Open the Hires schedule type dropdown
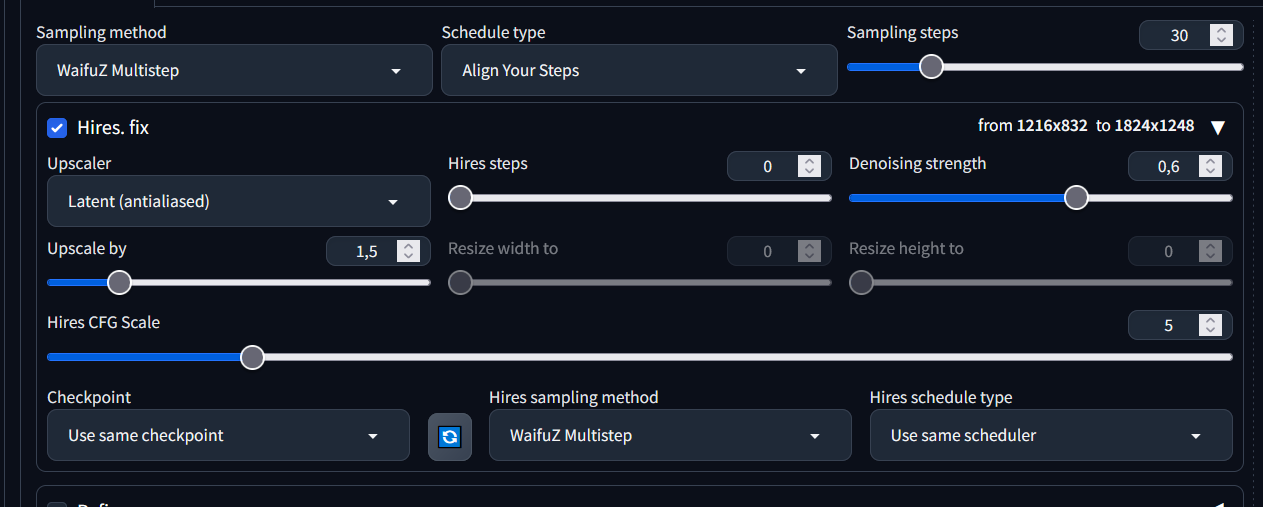 [1051, 435]
